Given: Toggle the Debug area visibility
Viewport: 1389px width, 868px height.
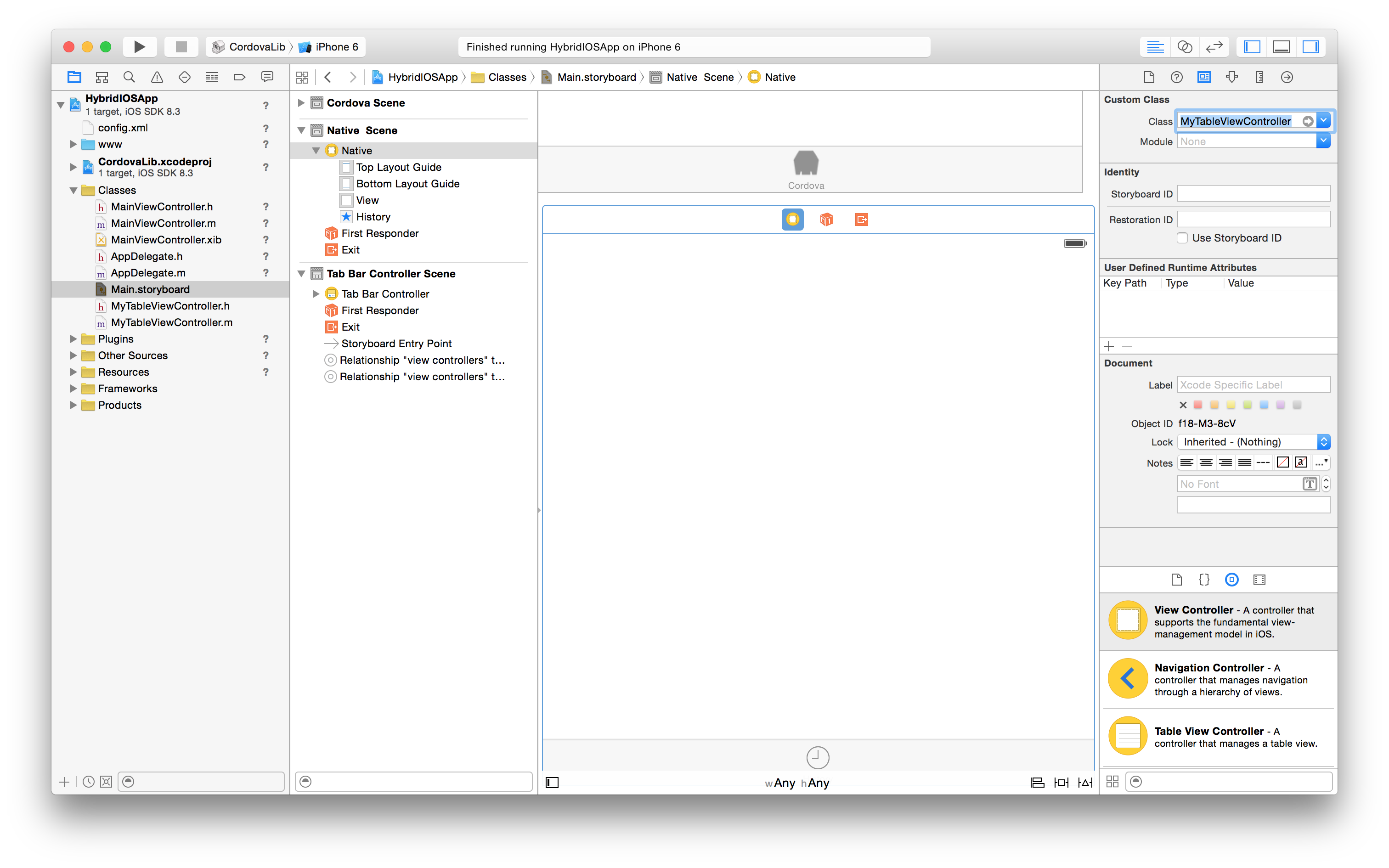Looking at the screenshot, I should point(1281,46).
